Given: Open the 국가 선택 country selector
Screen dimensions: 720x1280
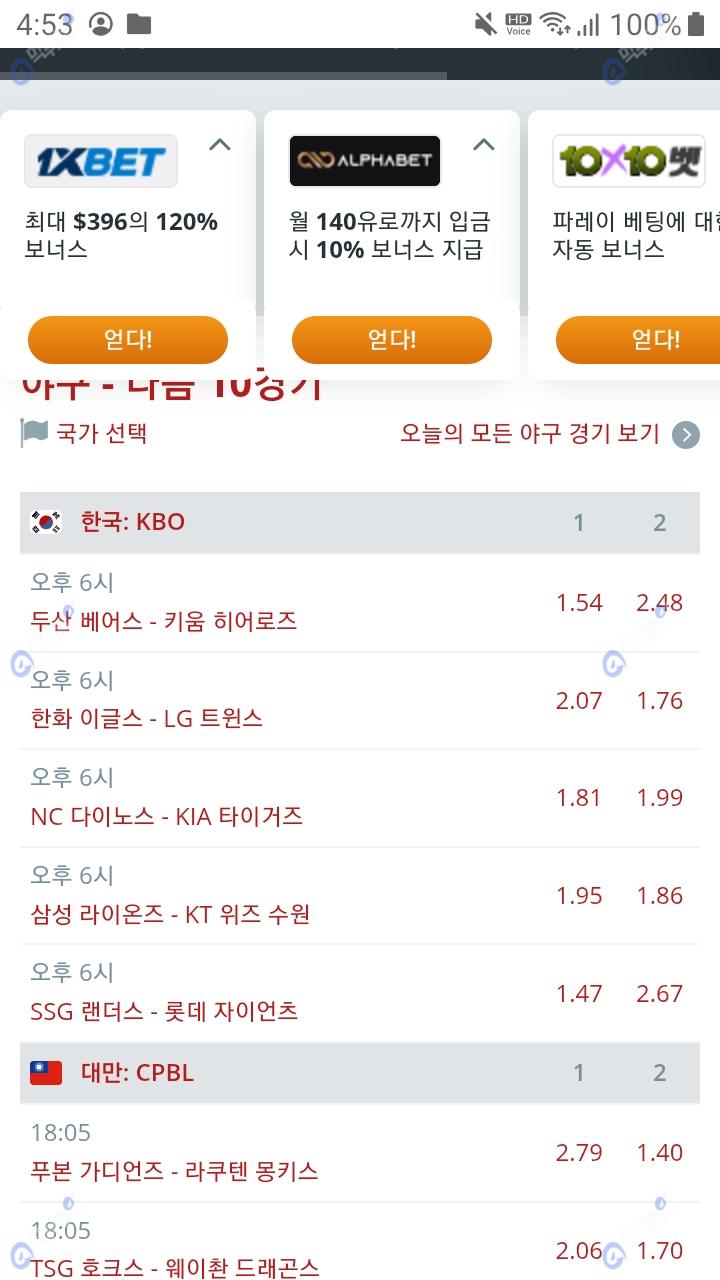Looking at the screenshot, I should pos(101,433).
